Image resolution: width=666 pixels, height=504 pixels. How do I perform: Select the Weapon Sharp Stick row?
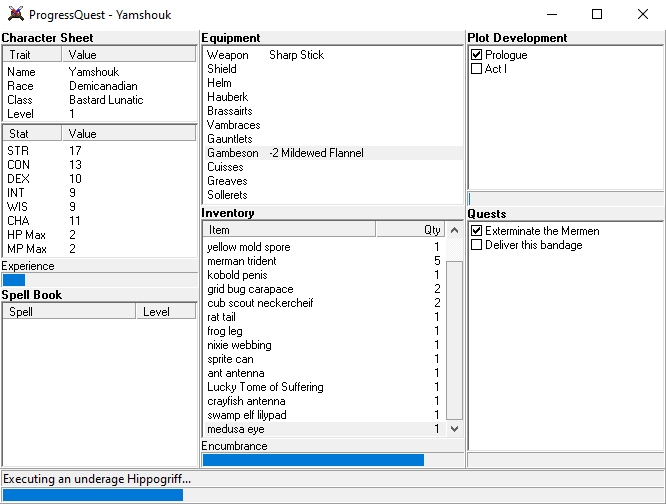pyautogui.click(x=333, y=55)
